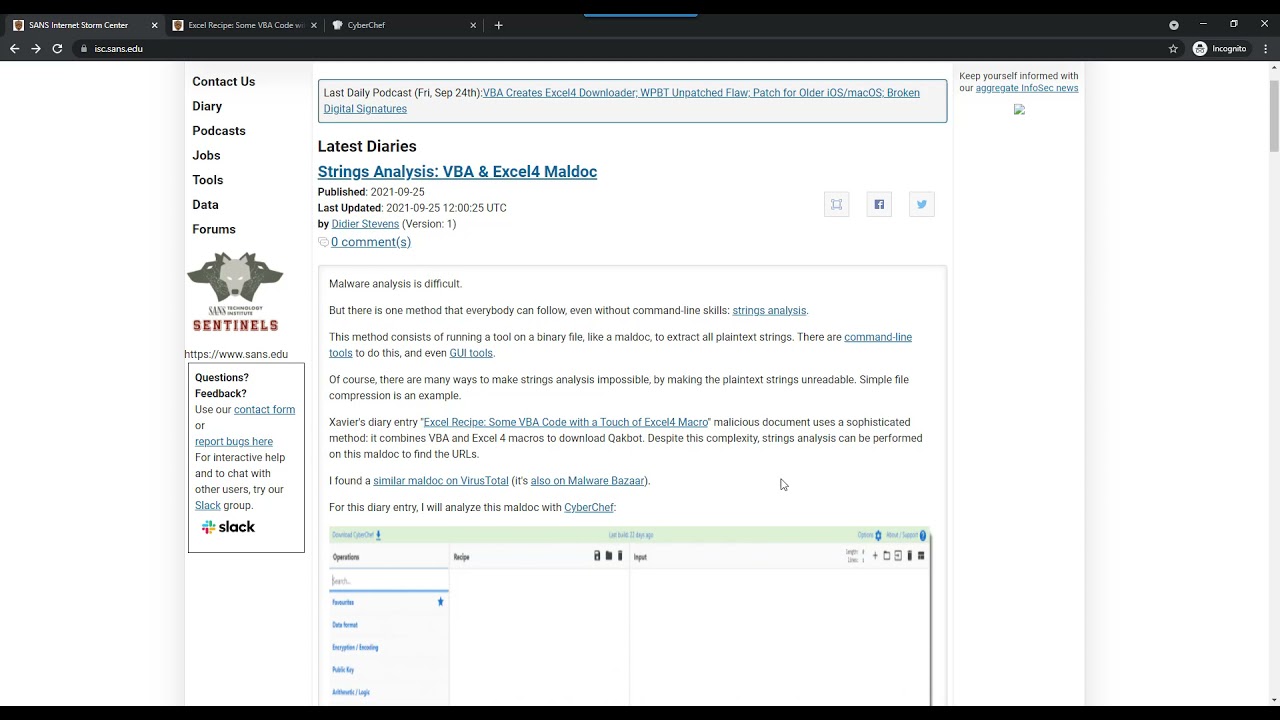Open Tools in sidebar menu
This screenshot has height=720, width=1280.
pos(207,180)
